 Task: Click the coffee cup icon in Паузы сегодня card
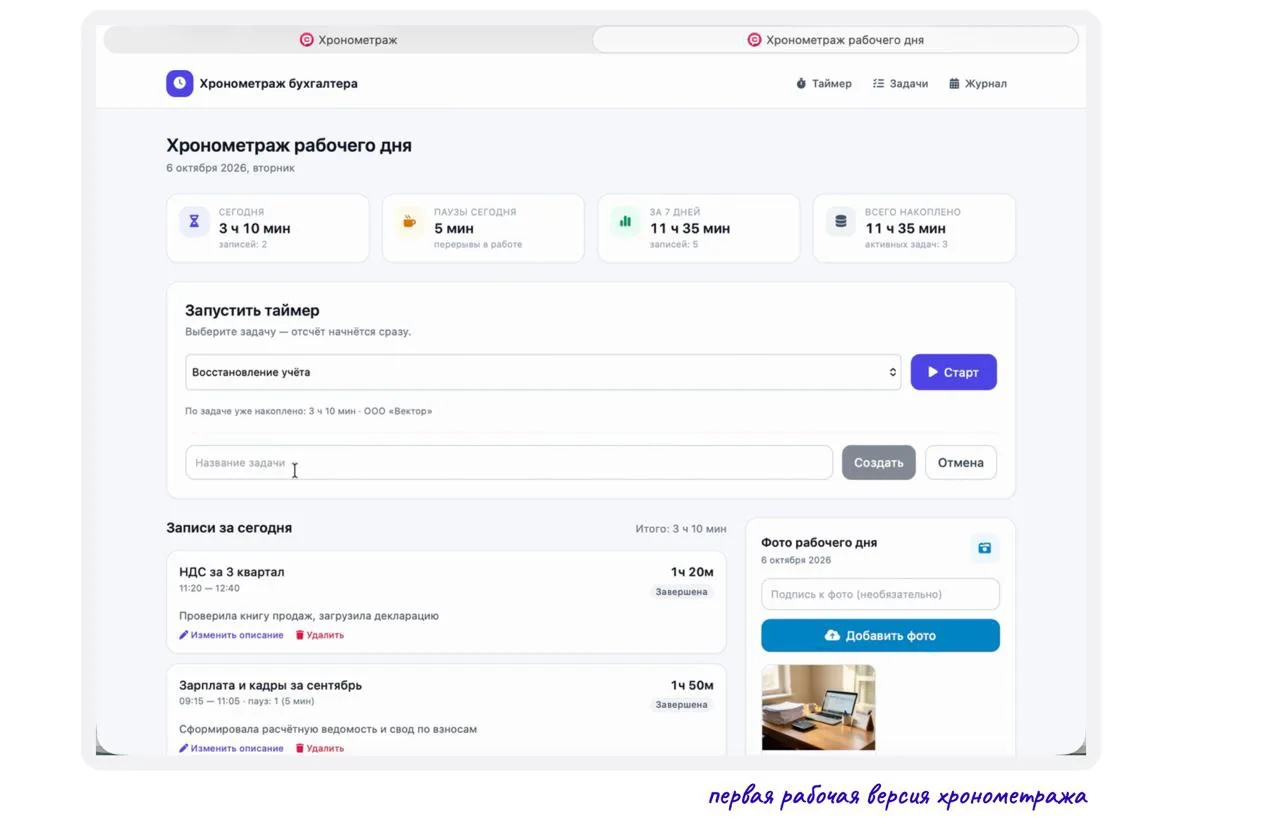pos(409,222)
